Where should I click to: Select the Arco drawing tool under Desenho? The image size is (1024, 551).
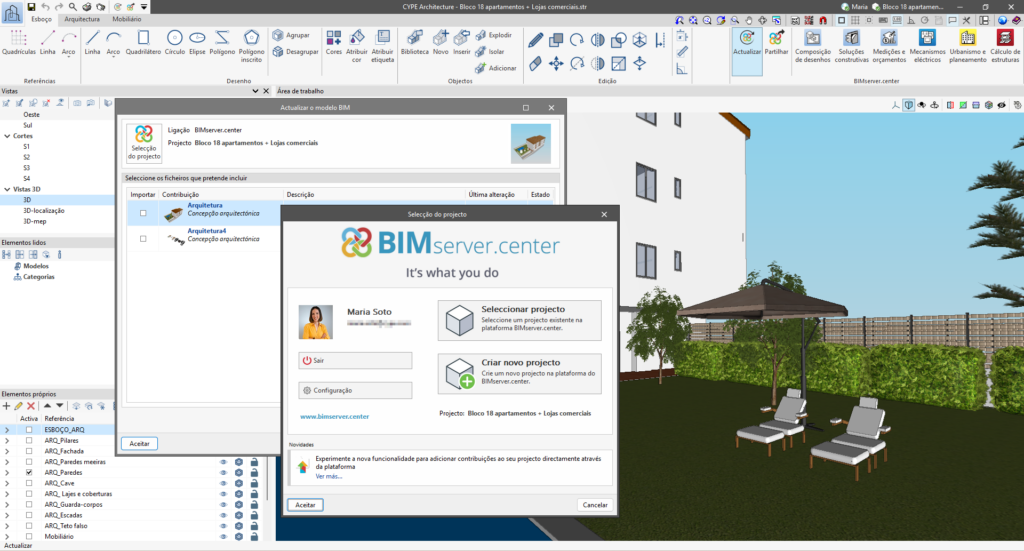[113, 42]
